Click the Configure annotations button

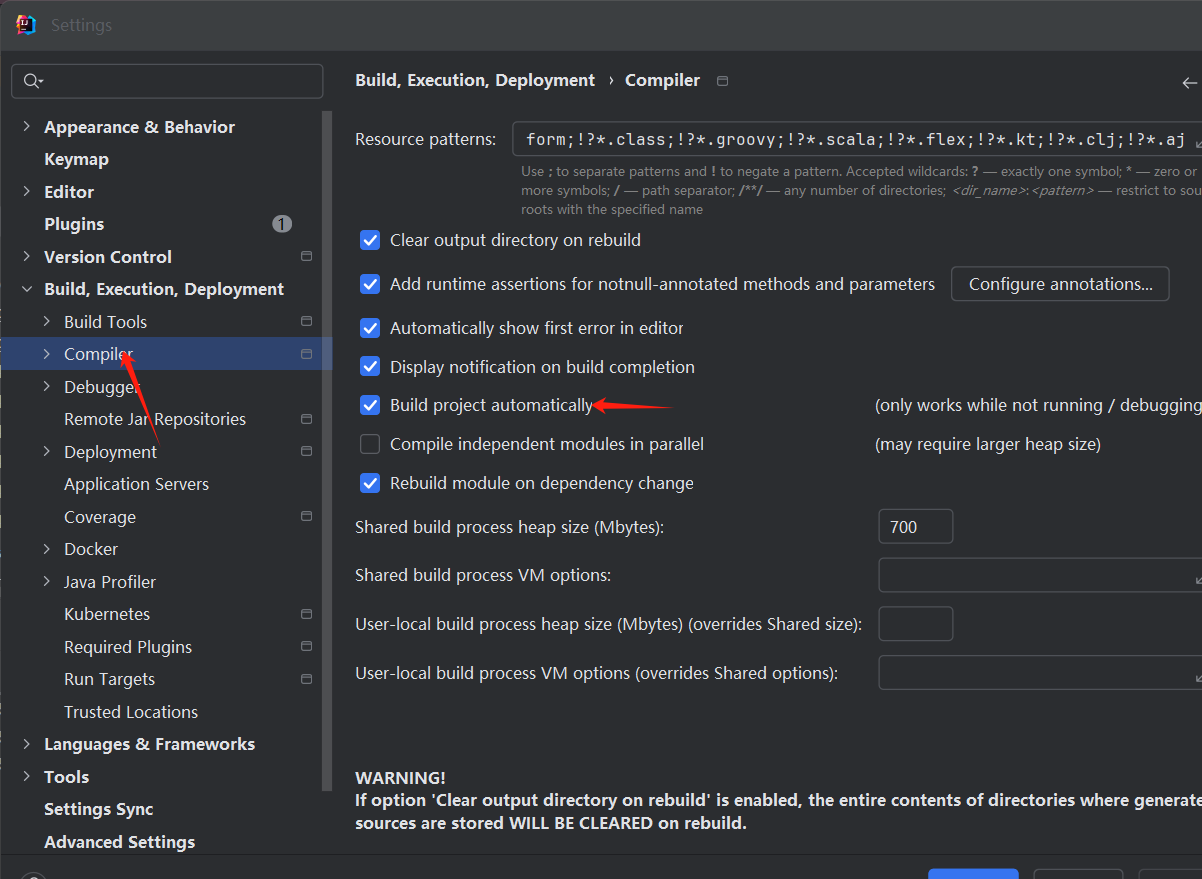pos(1059,284)
